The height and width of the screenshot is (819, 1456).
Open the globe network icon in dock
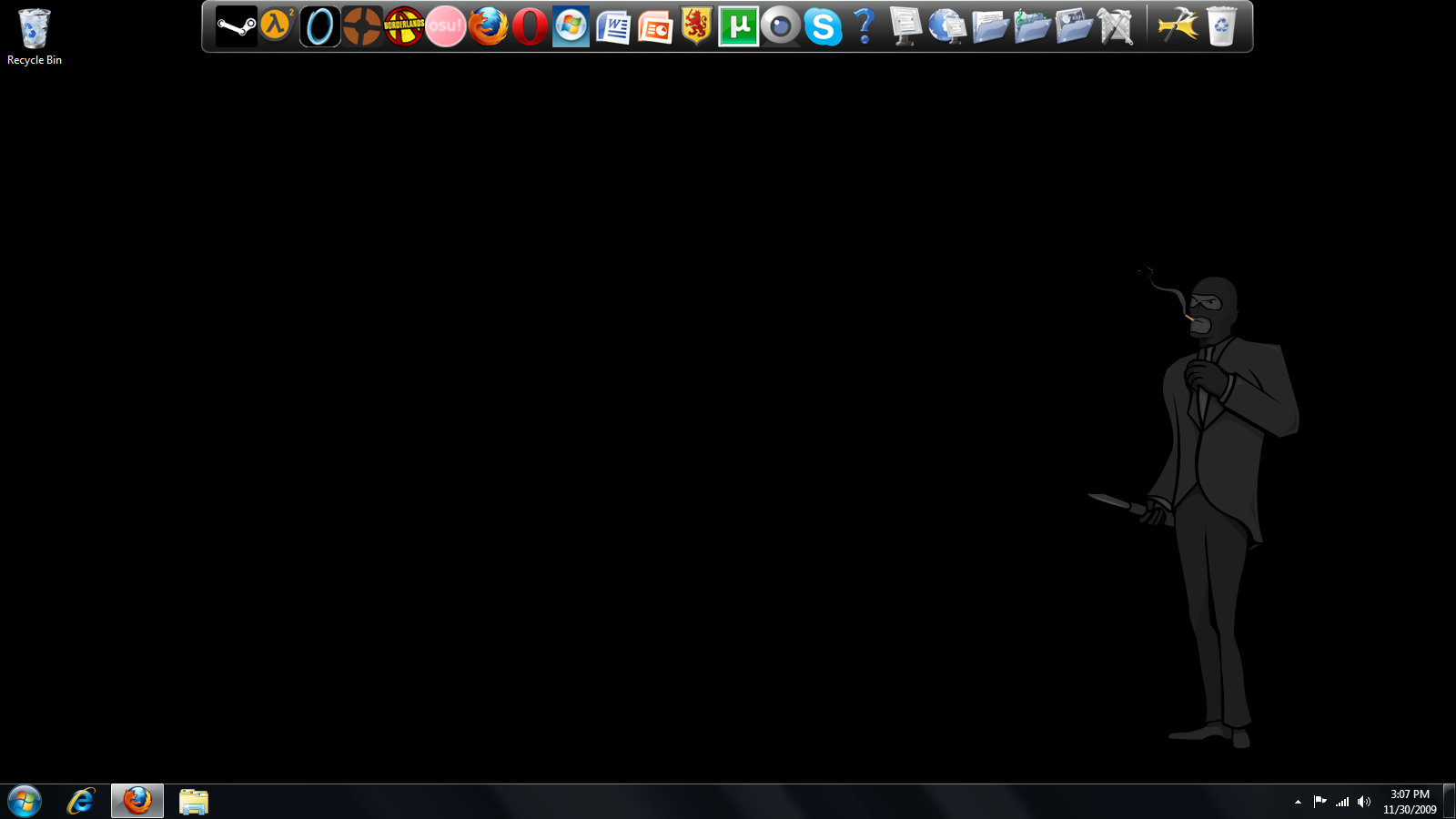point(947,26)
